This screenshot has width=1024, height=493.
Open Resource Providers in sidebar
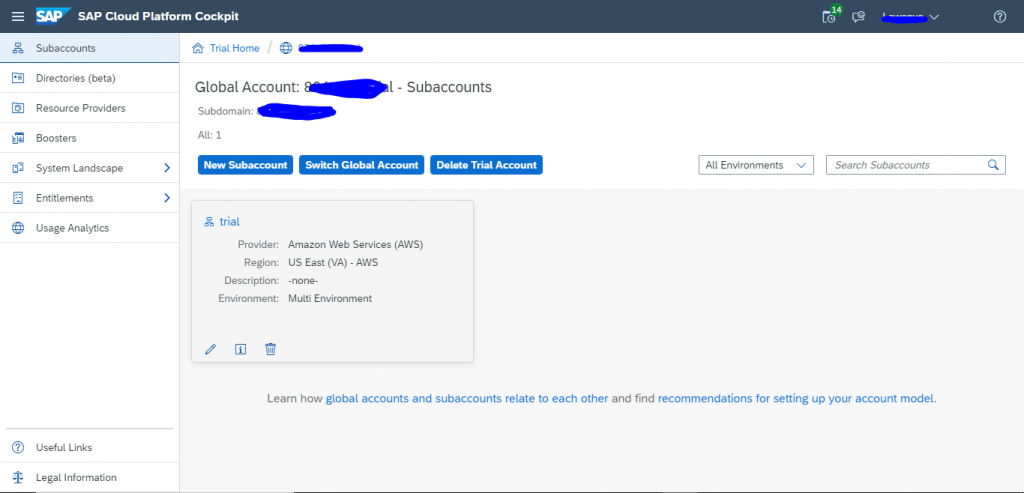point(89,108)
